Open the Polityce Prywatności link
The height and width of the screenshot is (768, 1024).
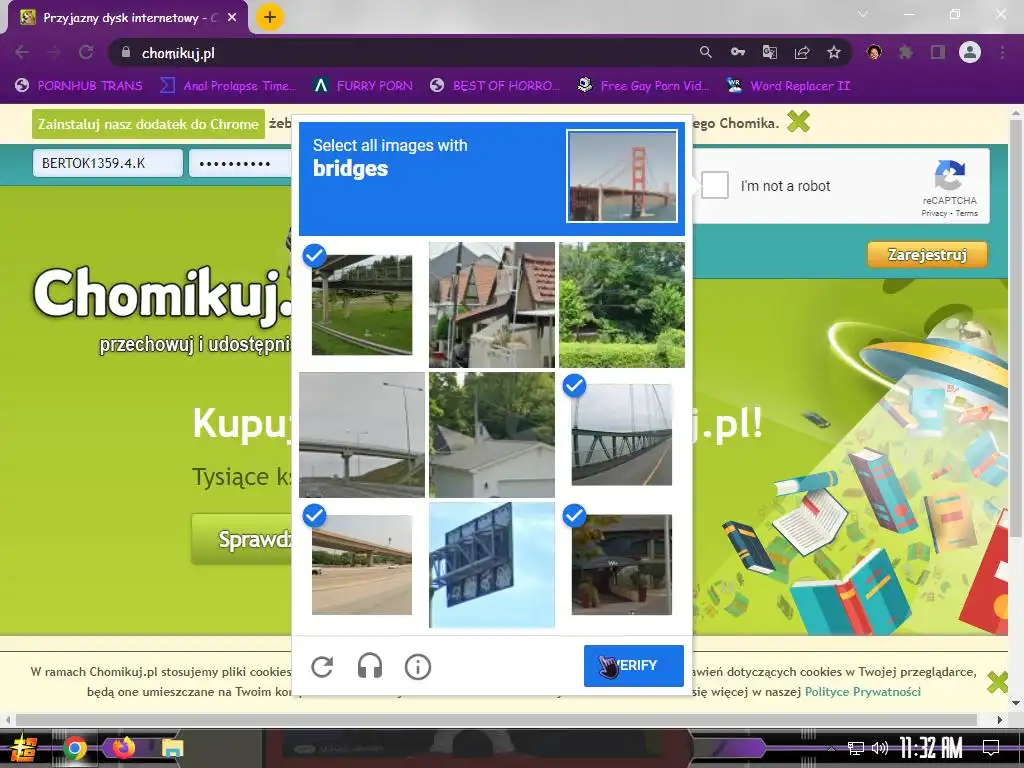click(x=863, y=692)
